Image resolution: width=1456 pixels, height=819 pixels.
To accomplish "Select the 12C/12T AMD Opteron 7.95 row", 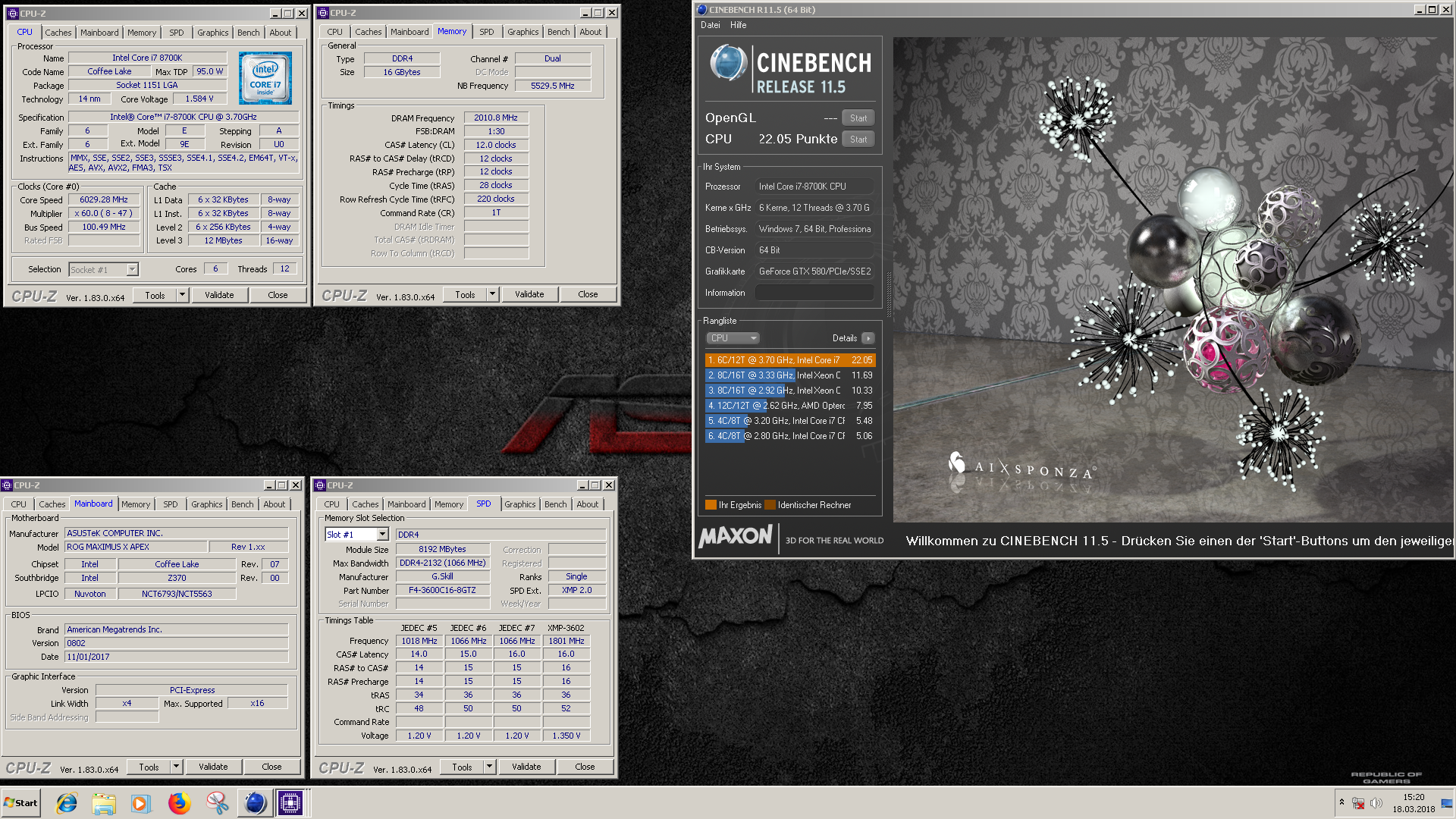I will coord(790,406).
